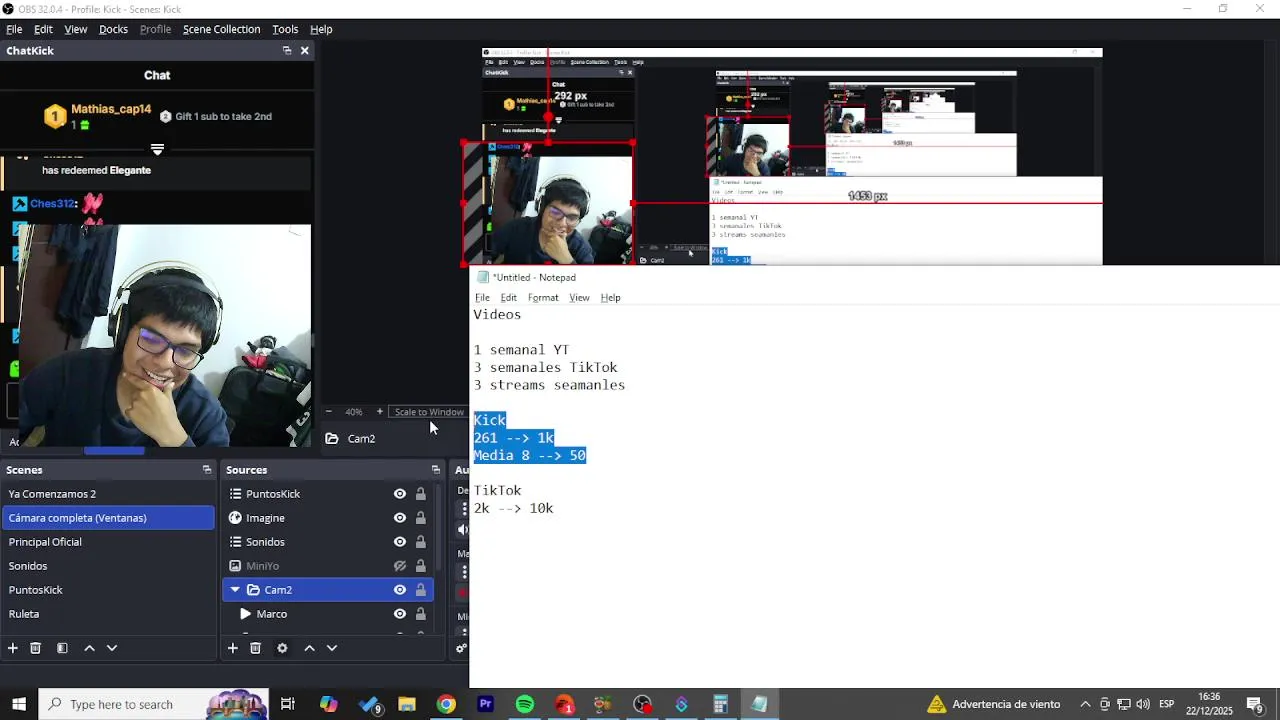Click the ESP keyboard language indicator
Viewport: 1280px width, 720px height.
coord(1166,705)
